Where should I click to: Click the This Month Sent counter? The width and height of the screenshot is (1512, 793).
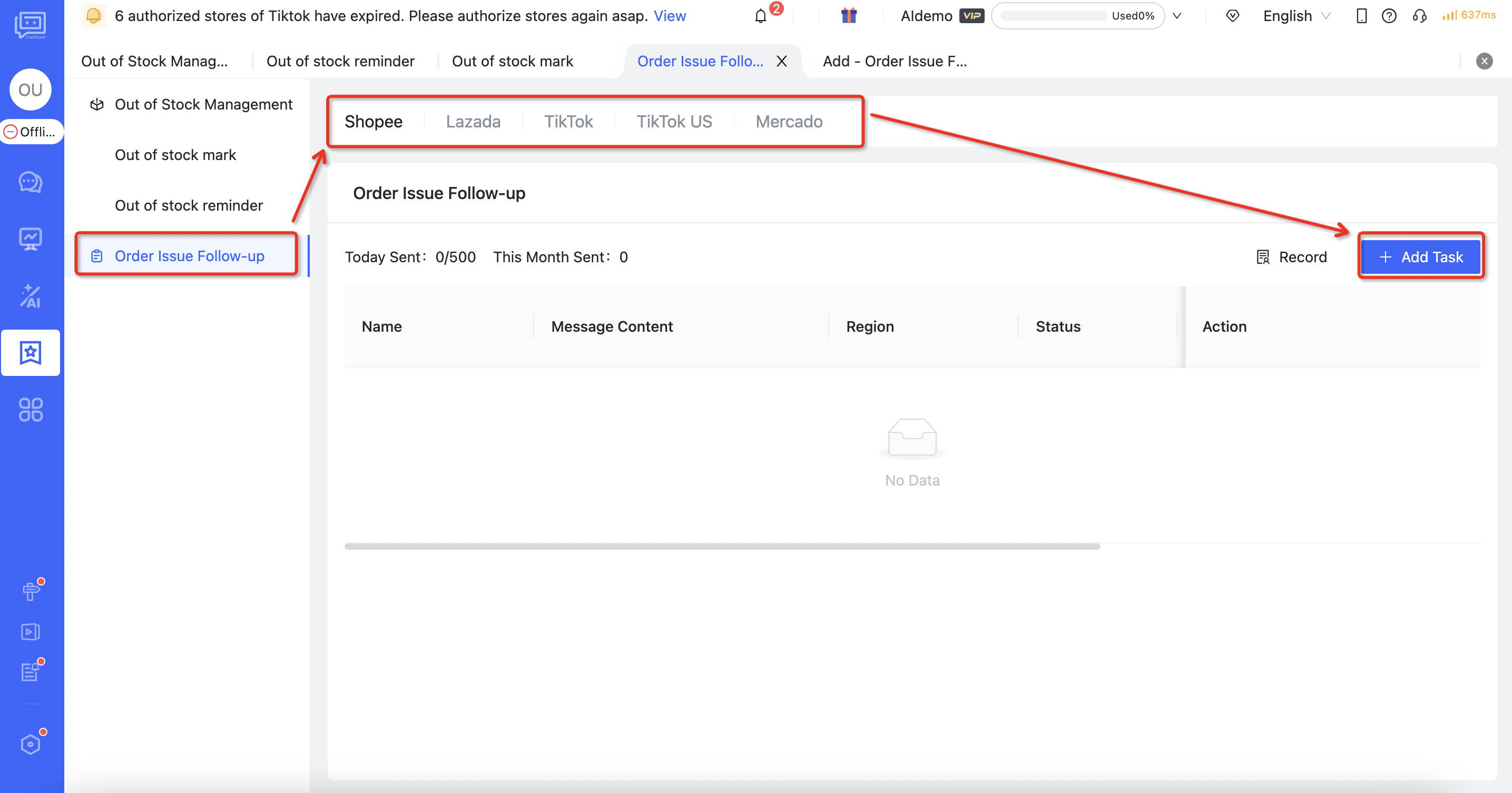561,257
